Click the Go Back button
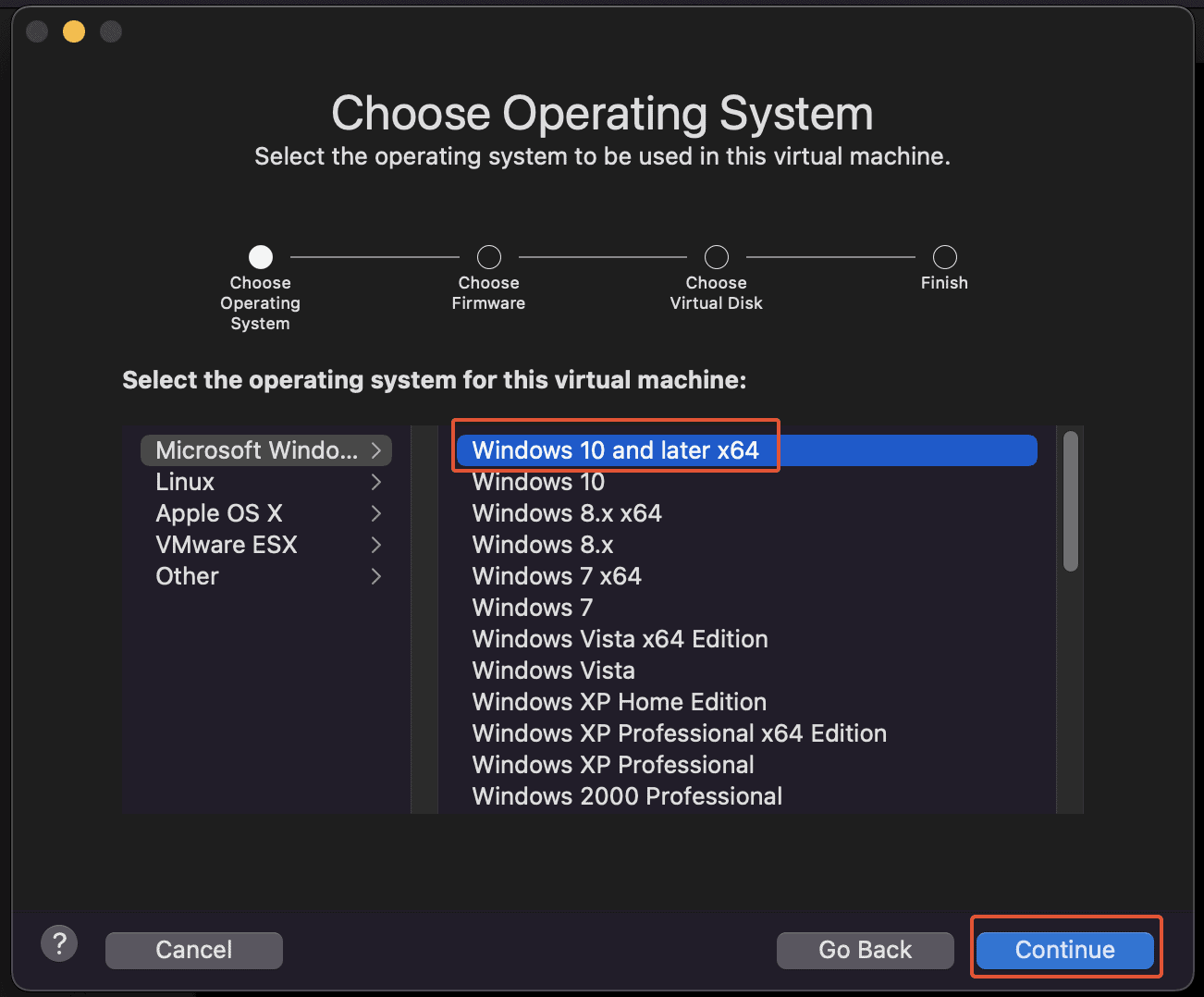 click(866, 950)
